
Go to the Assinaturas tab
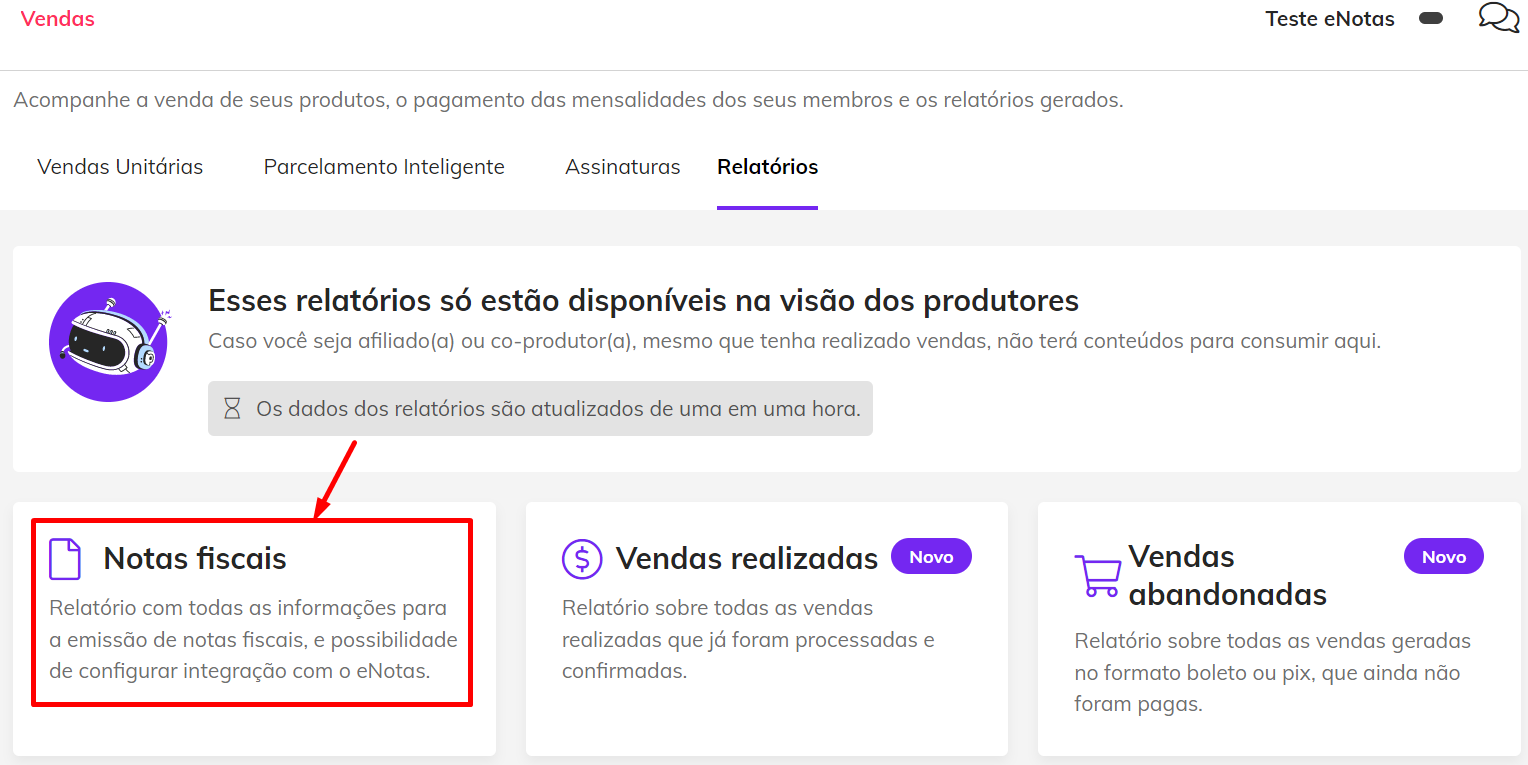[623, 167]
